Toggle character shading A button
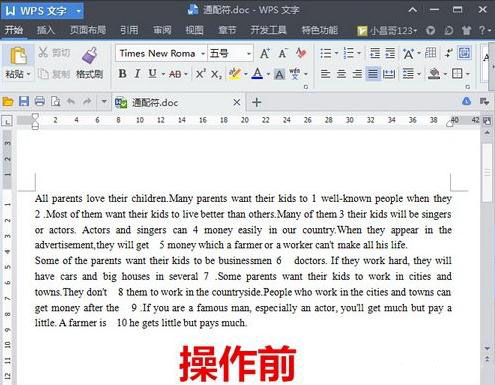Screen dimensions: 495x385 tap(279, 74)
